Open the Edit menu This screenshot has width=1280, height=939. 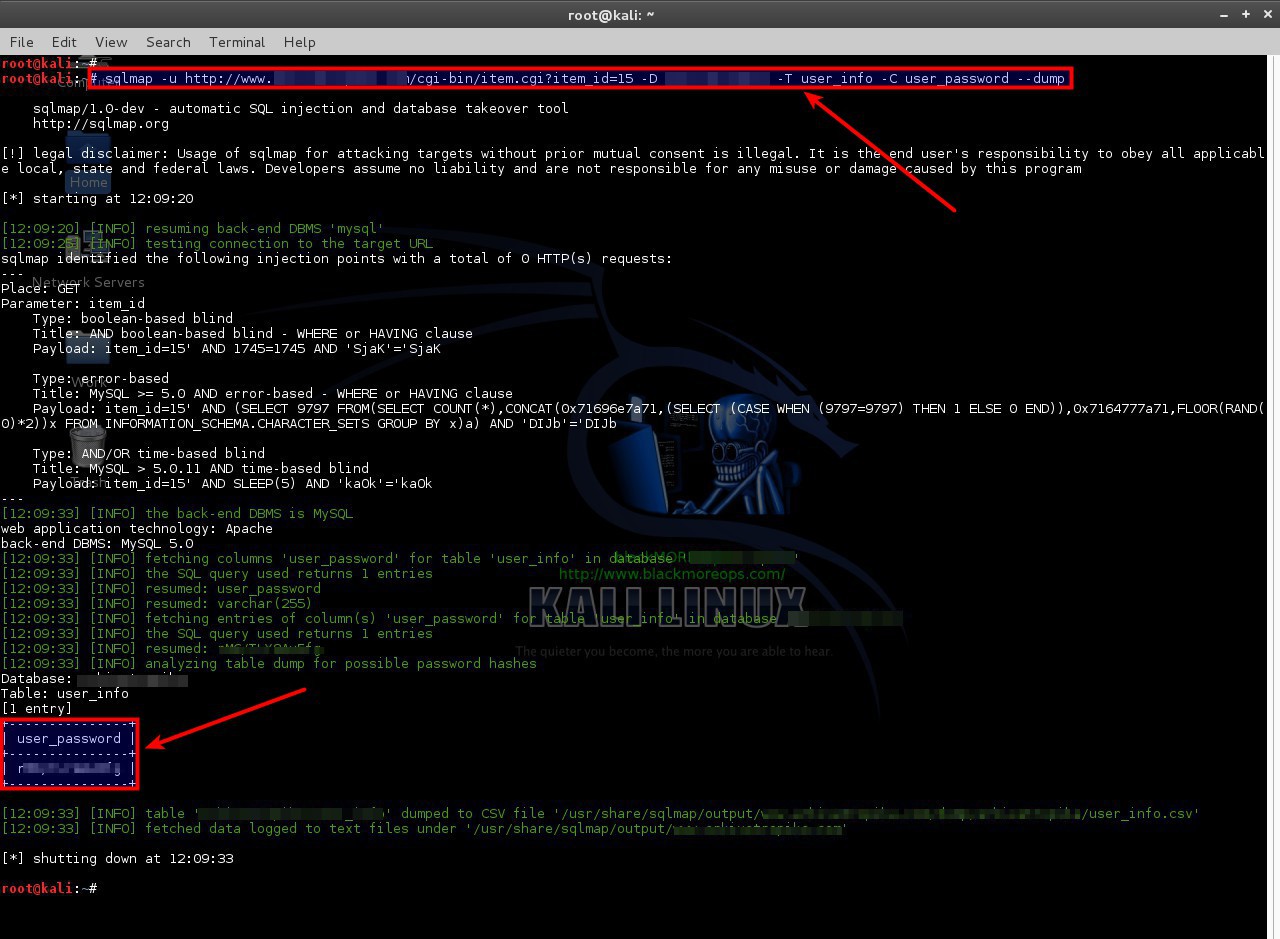64,42
